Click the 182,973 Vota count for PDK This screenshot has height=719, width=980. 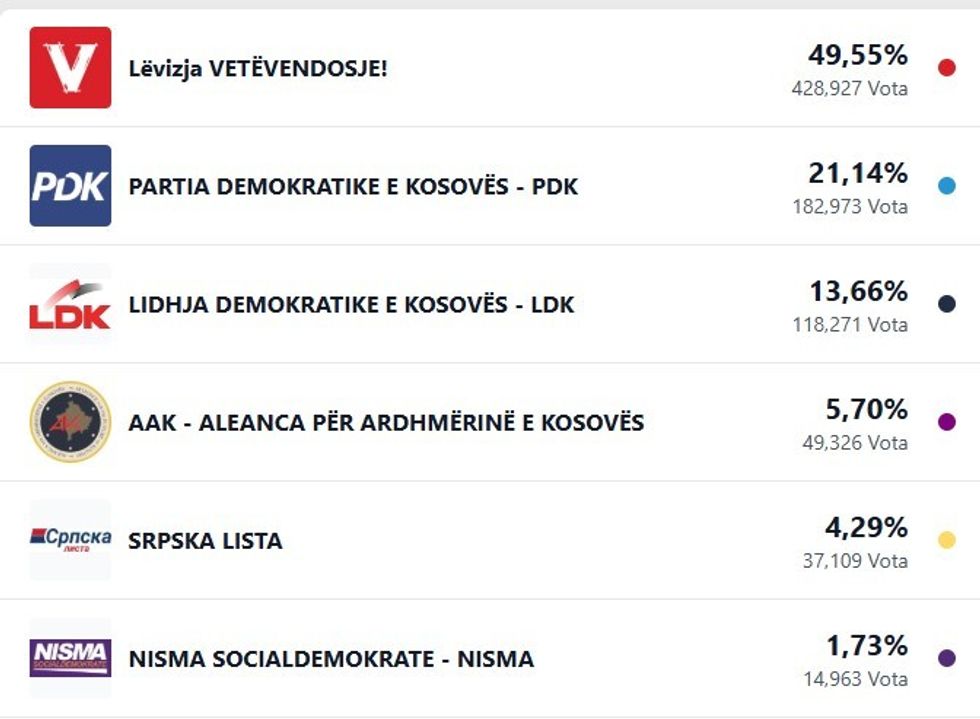pyautogui.click(x=850, y=207)
